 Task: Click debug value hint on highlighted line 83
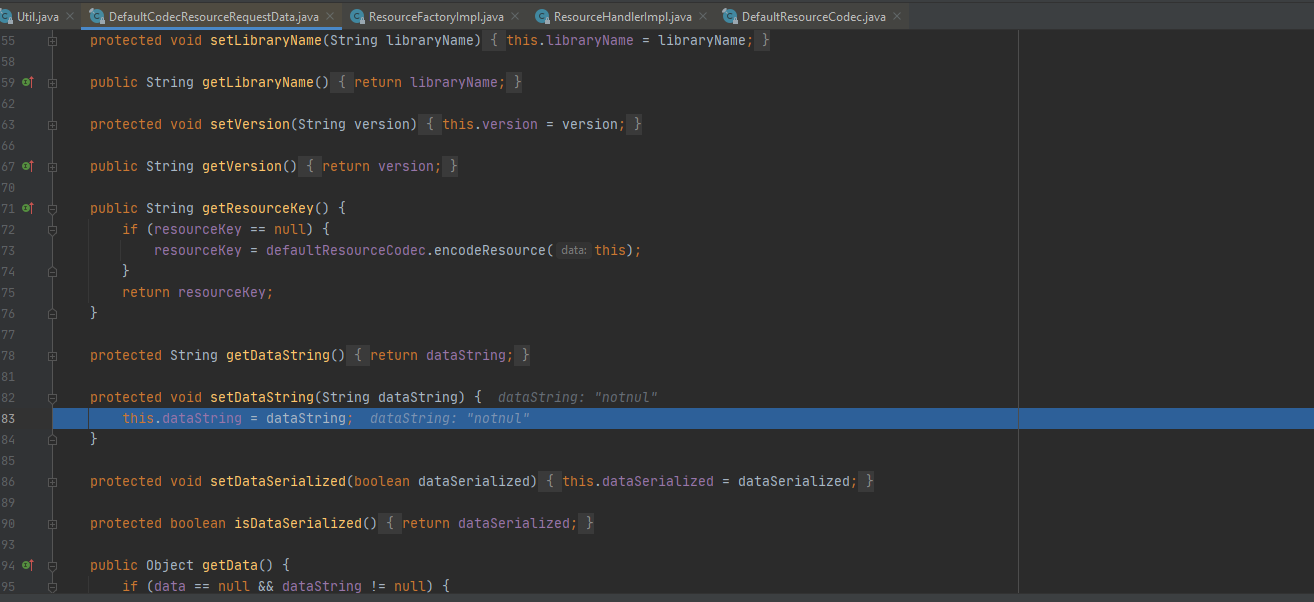click(449, 418)
